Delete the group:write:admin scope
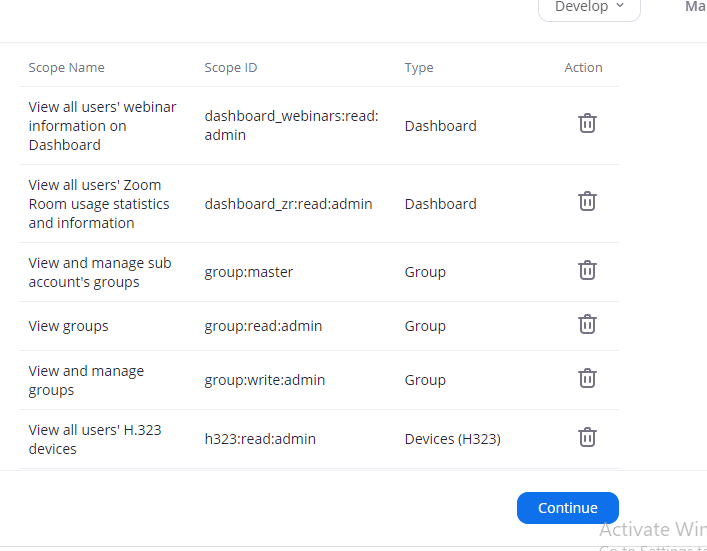Screen dimensions: 707x551 [588, 378]
